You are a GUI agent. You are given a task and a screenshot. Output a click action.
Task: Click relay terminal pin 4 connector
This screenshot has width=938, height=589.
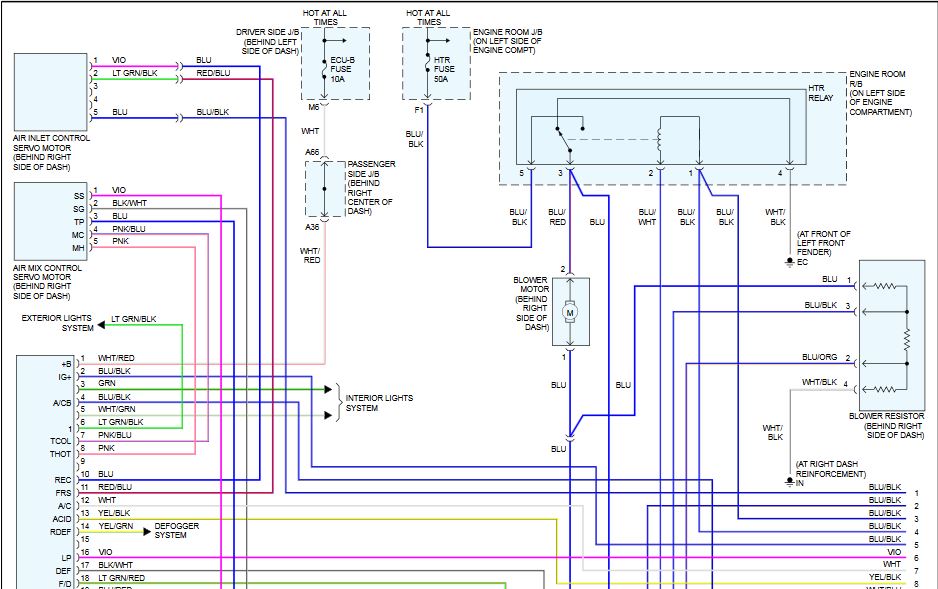click(x=790, y=169)
